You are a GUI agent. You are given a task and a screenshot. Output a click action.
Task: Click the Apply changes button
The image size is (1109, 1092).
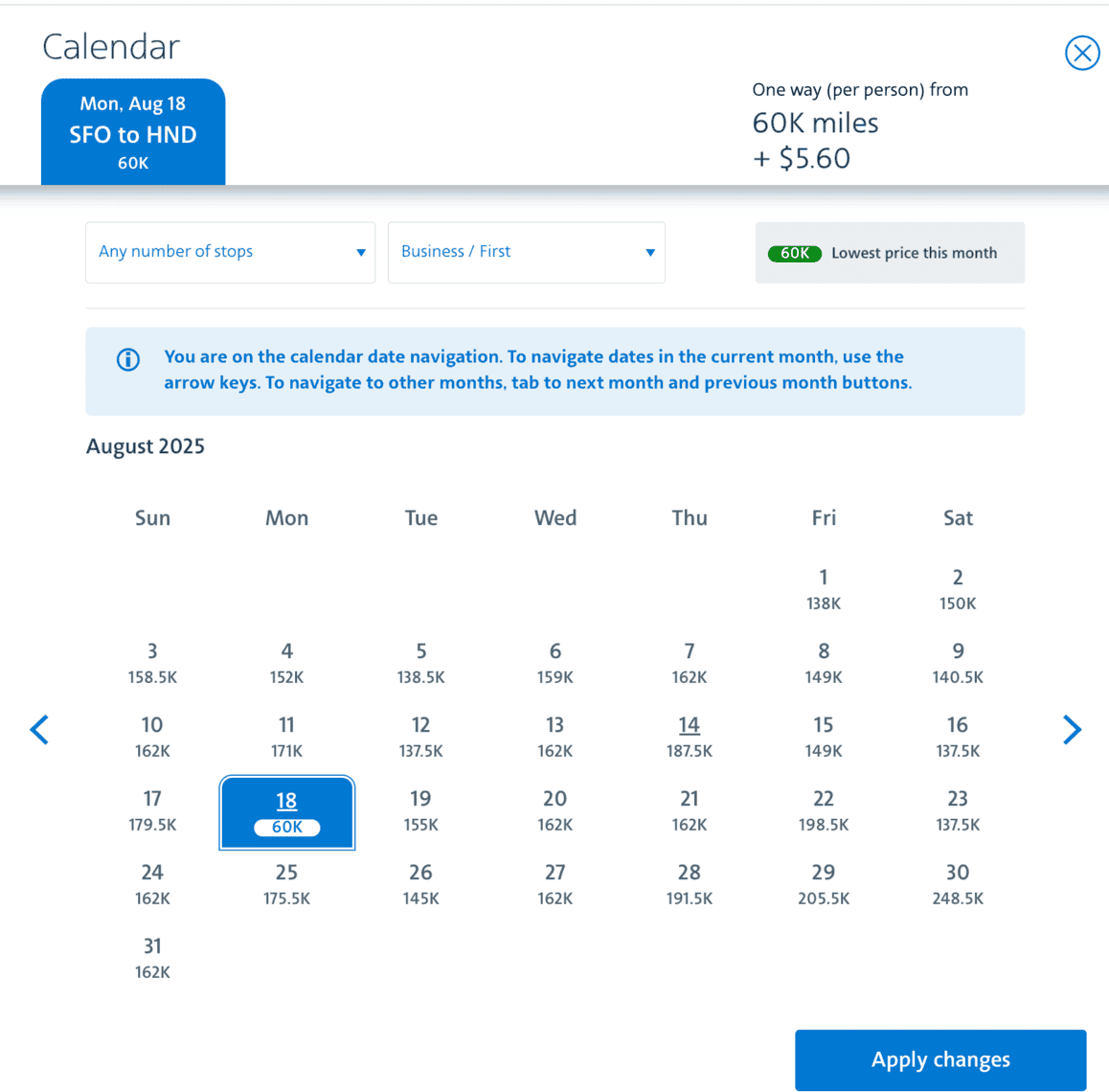(x=939, y=1059)
